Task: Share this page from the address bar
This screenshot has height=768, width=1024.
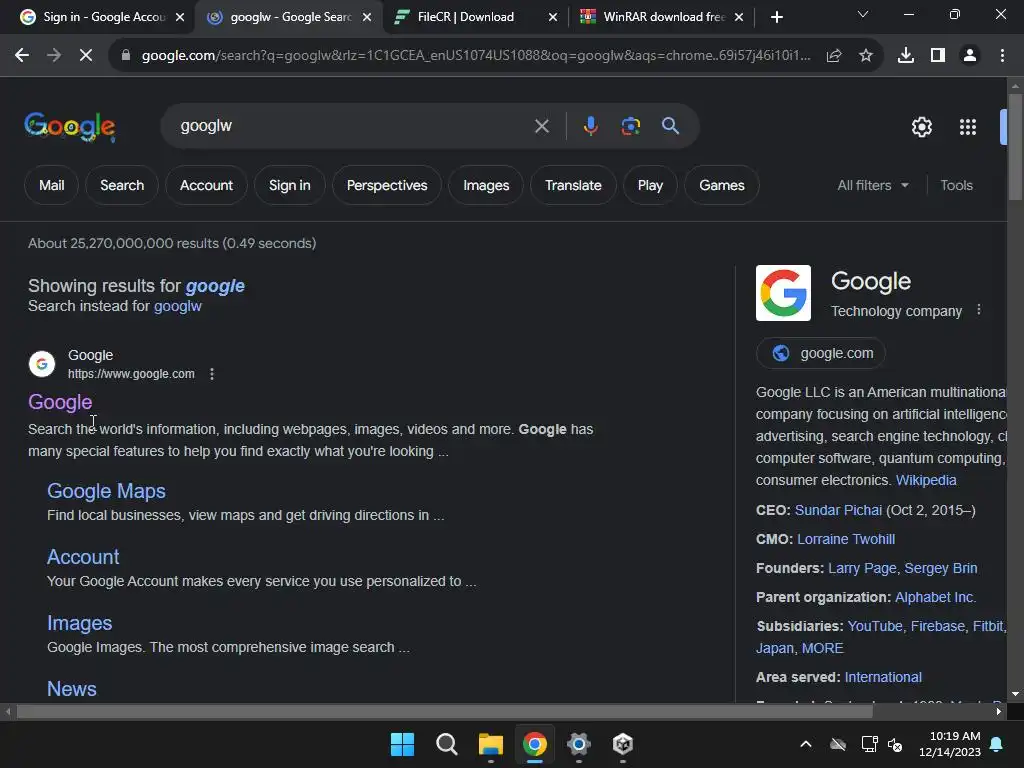Action: 834,56
